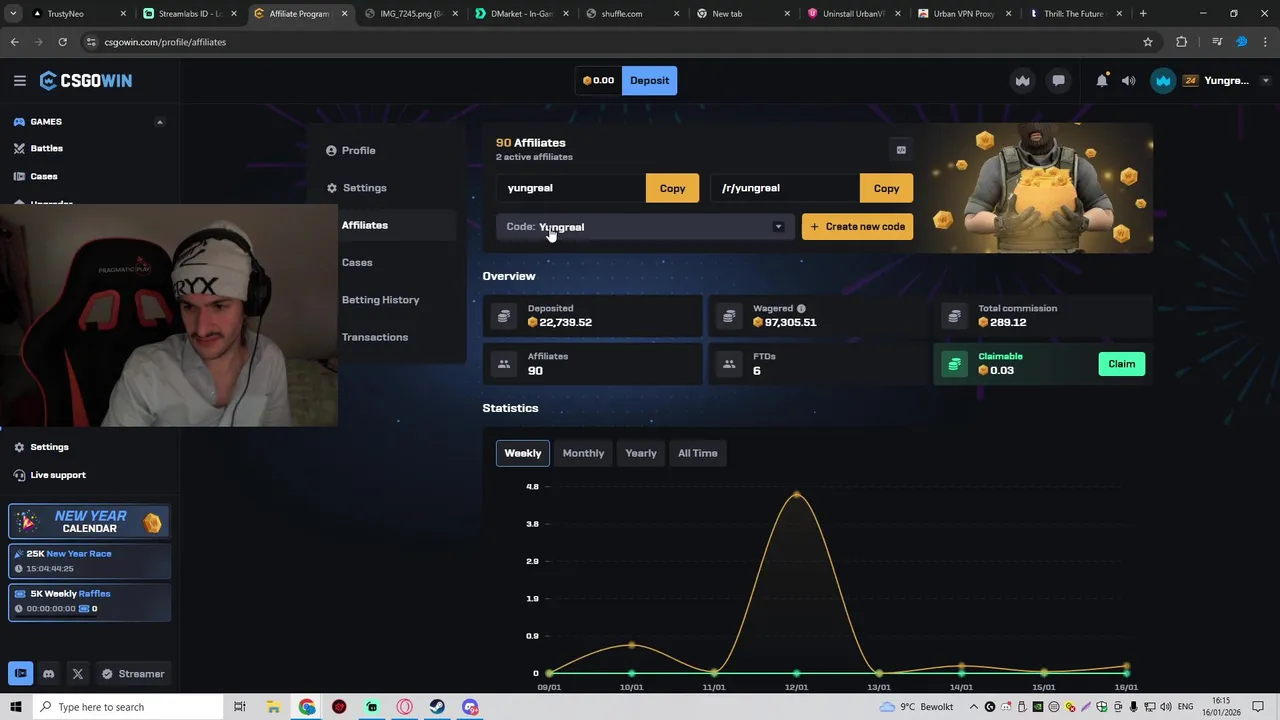1280x720 pixels.
Task: Click the small icon right of Affiliates header
Action: pos(901,150)
